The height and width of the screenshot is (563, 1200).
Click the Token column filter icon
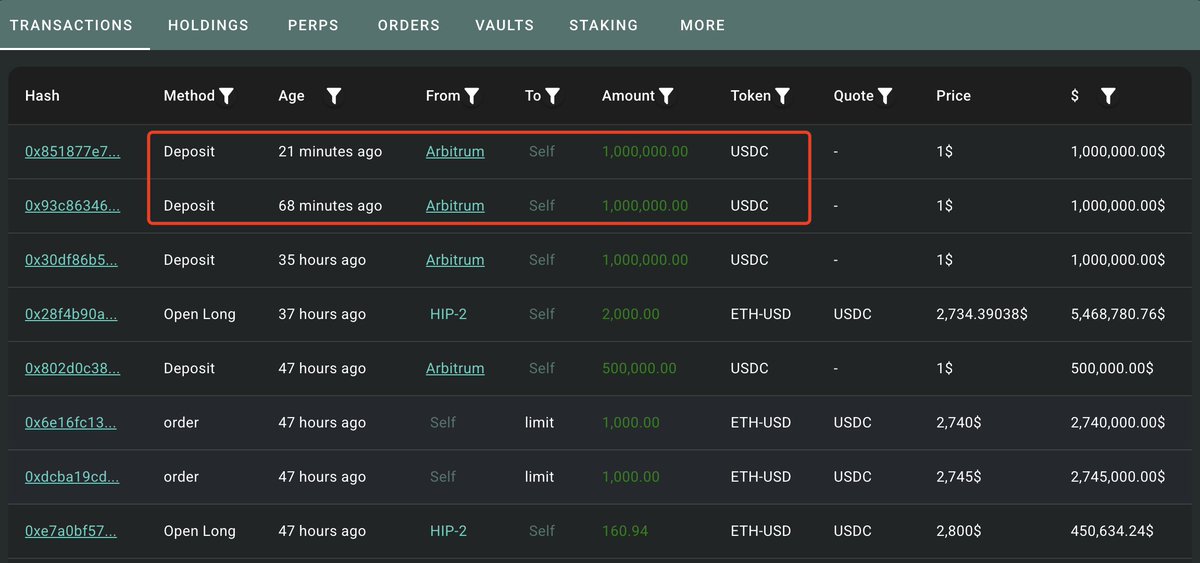[783, 96]
